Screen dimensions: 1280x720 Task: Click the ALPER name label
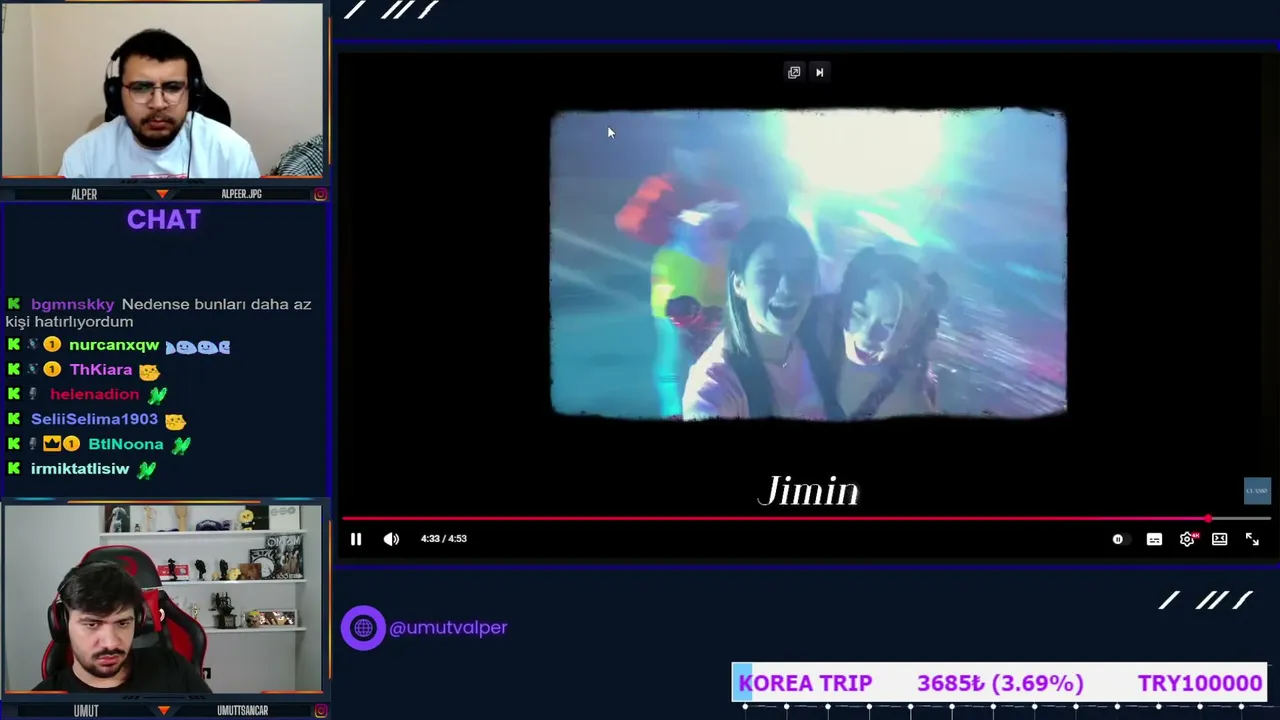click(84, 194)
